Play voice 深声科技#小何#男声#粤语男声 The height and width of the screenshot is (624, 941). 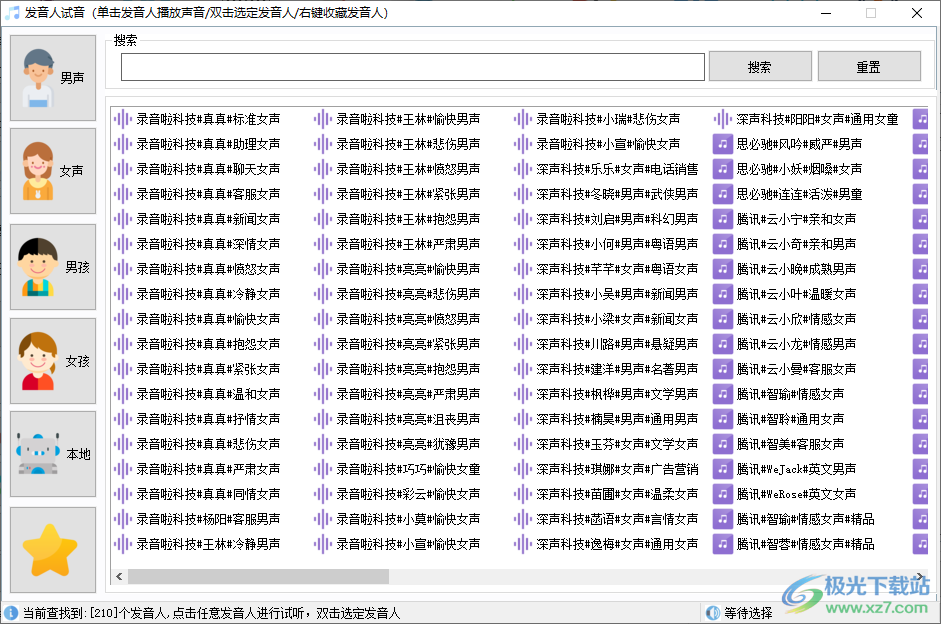pyautogui.click(x=617, y=244)
